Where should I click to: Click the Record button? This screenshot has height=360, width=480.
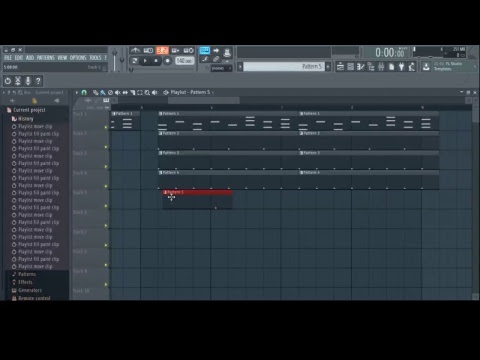(x=168, y=61)
